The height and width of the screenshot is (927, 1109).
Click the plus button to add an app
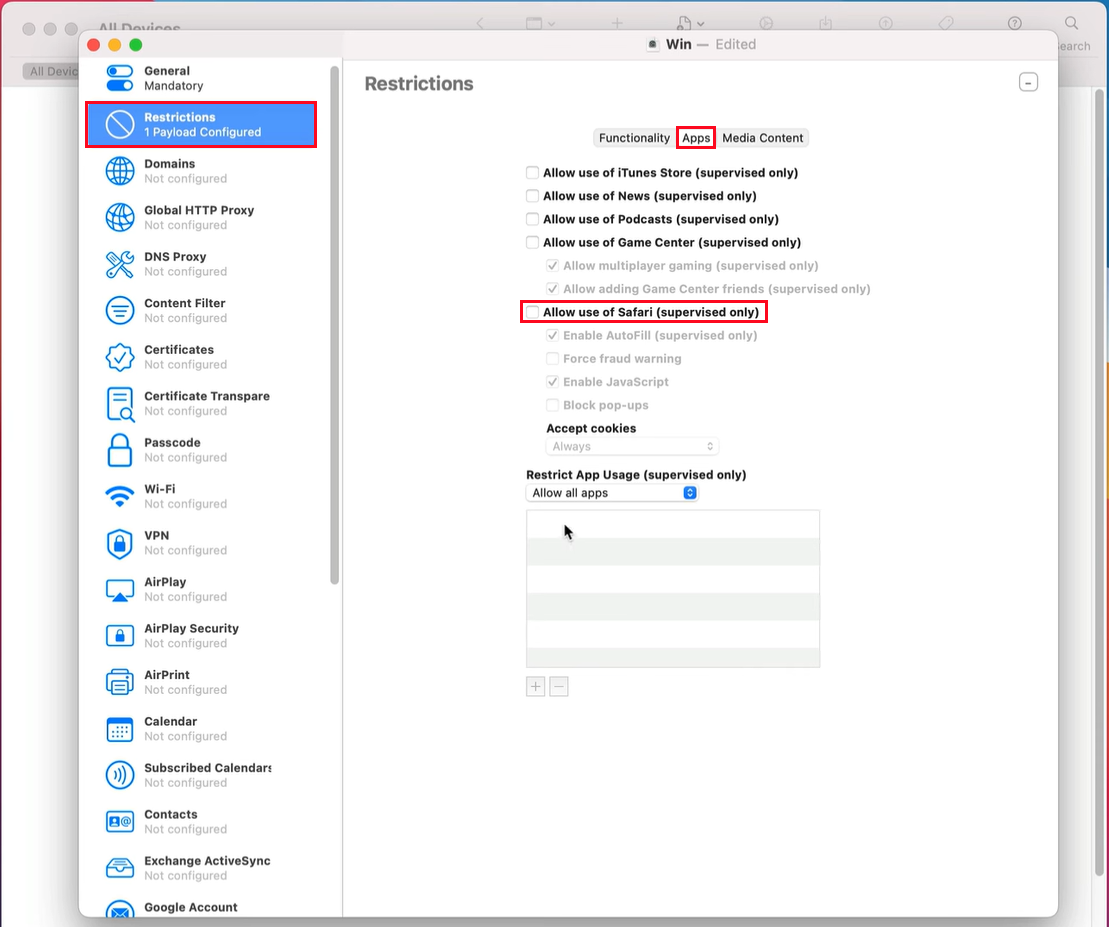[535, 686]
